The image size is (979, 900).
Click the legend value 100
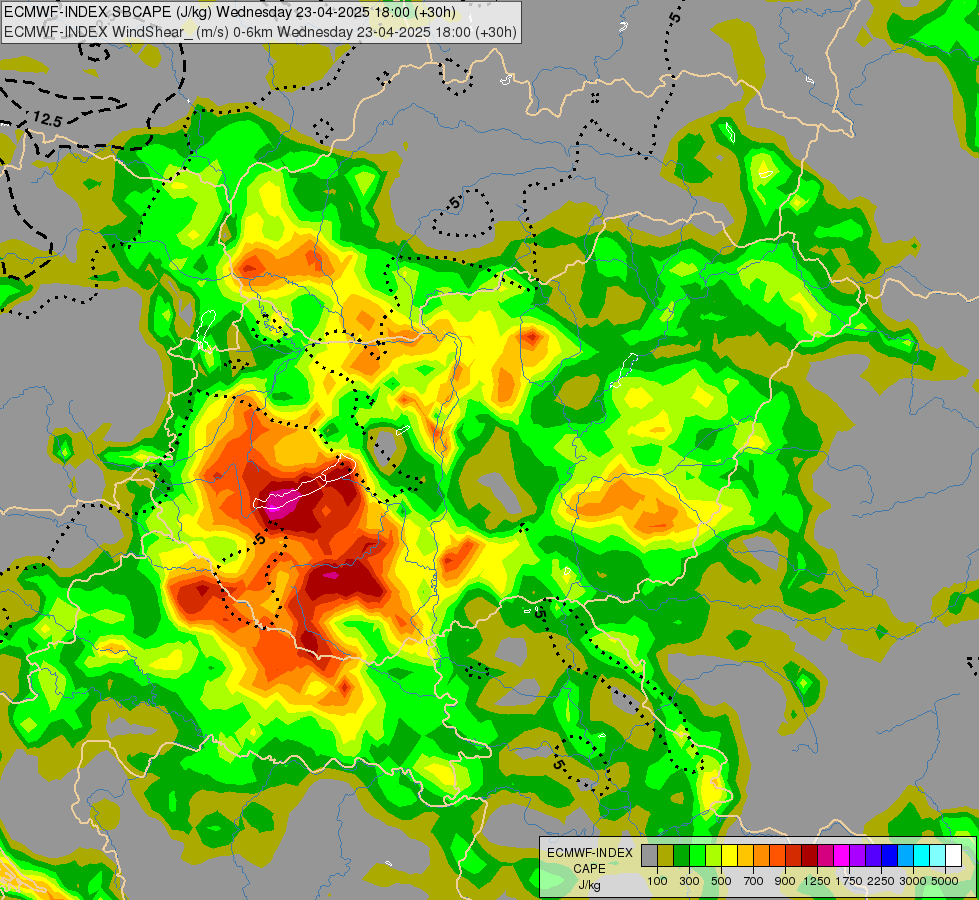coord(657,881)
